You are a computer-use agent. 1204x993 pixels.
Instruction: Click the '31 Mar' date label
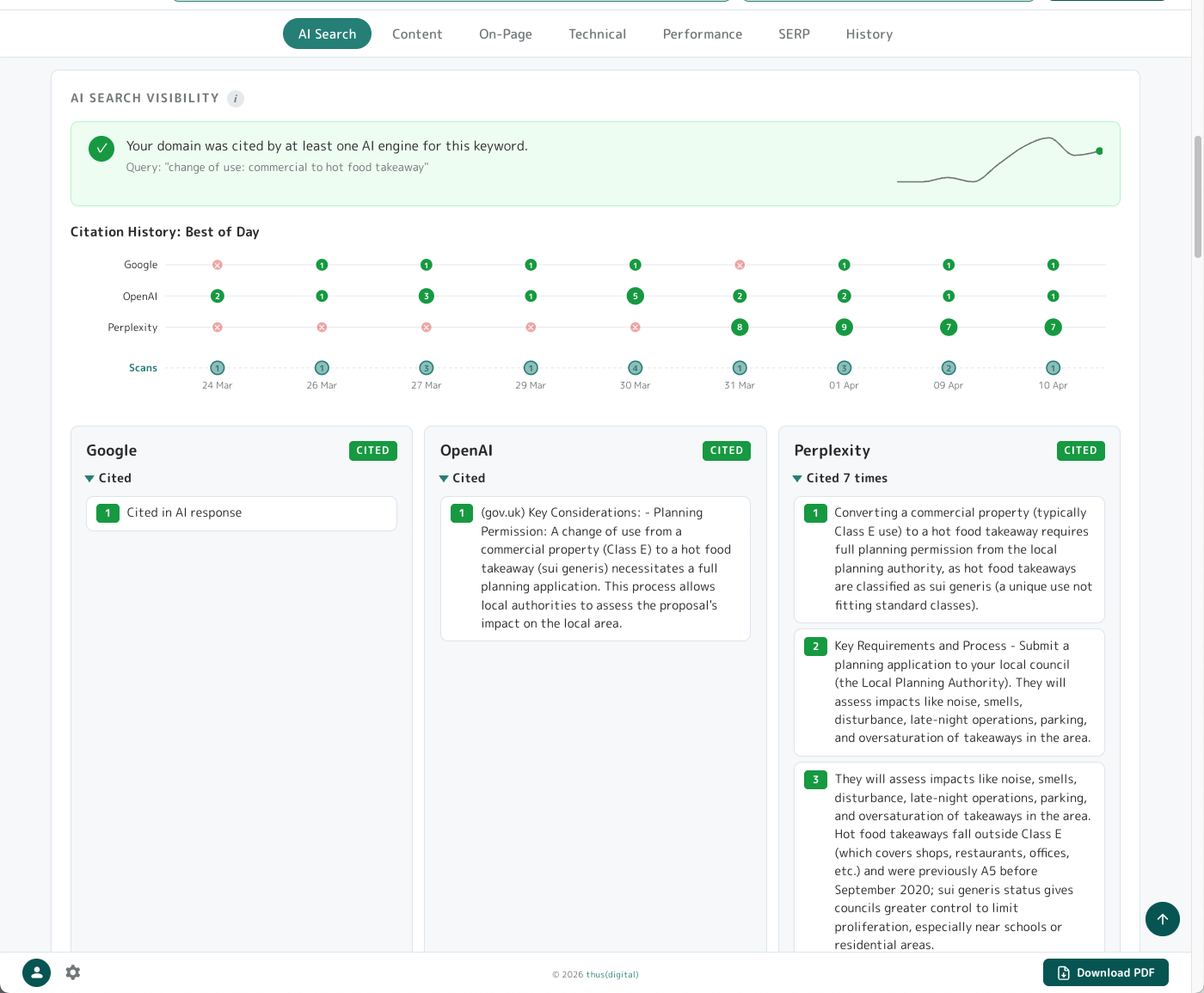(x=740, y=385)
